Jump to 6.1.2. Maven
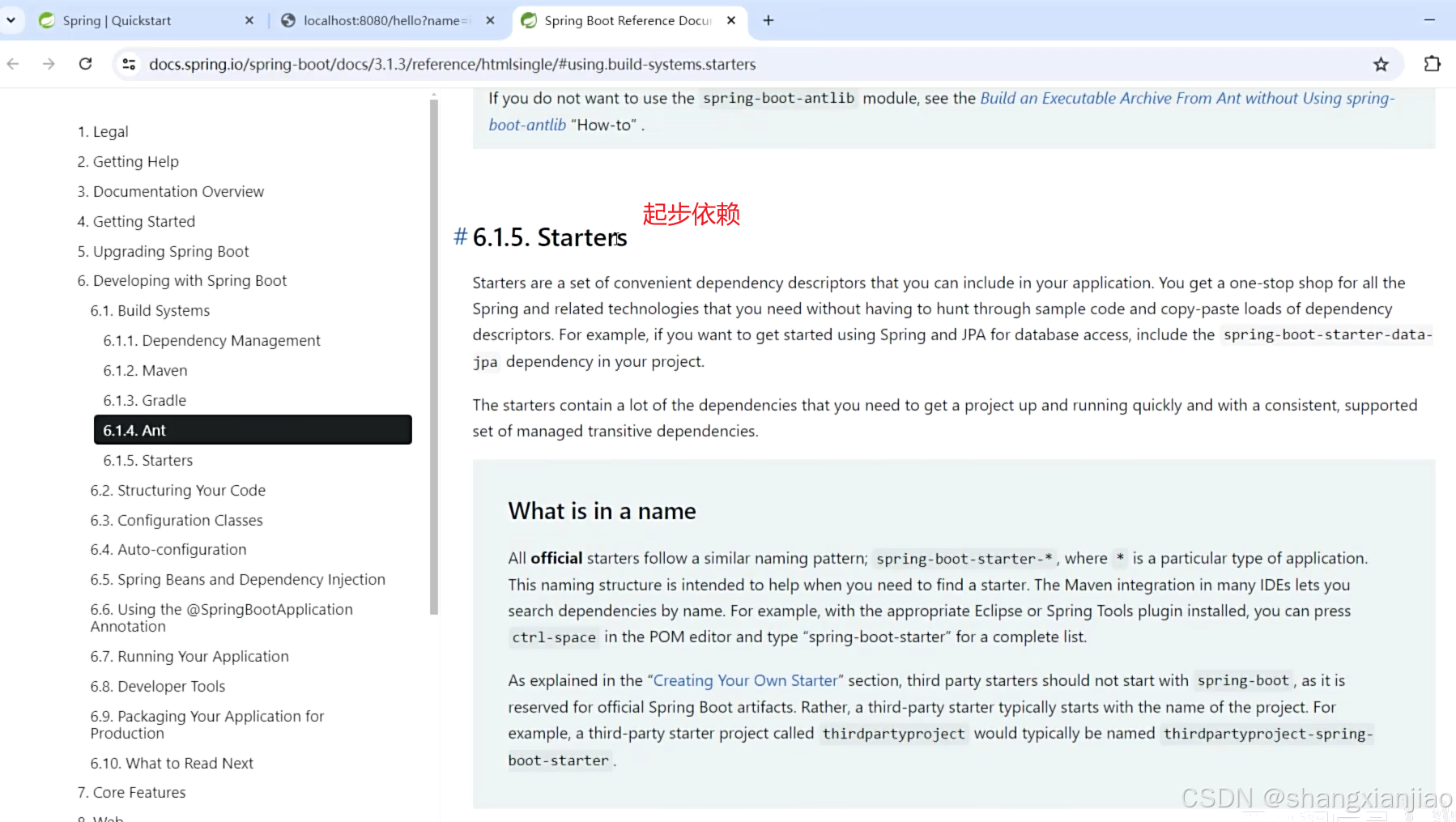The height and width of the screenshot is (822, 1456). coord(145,370)
